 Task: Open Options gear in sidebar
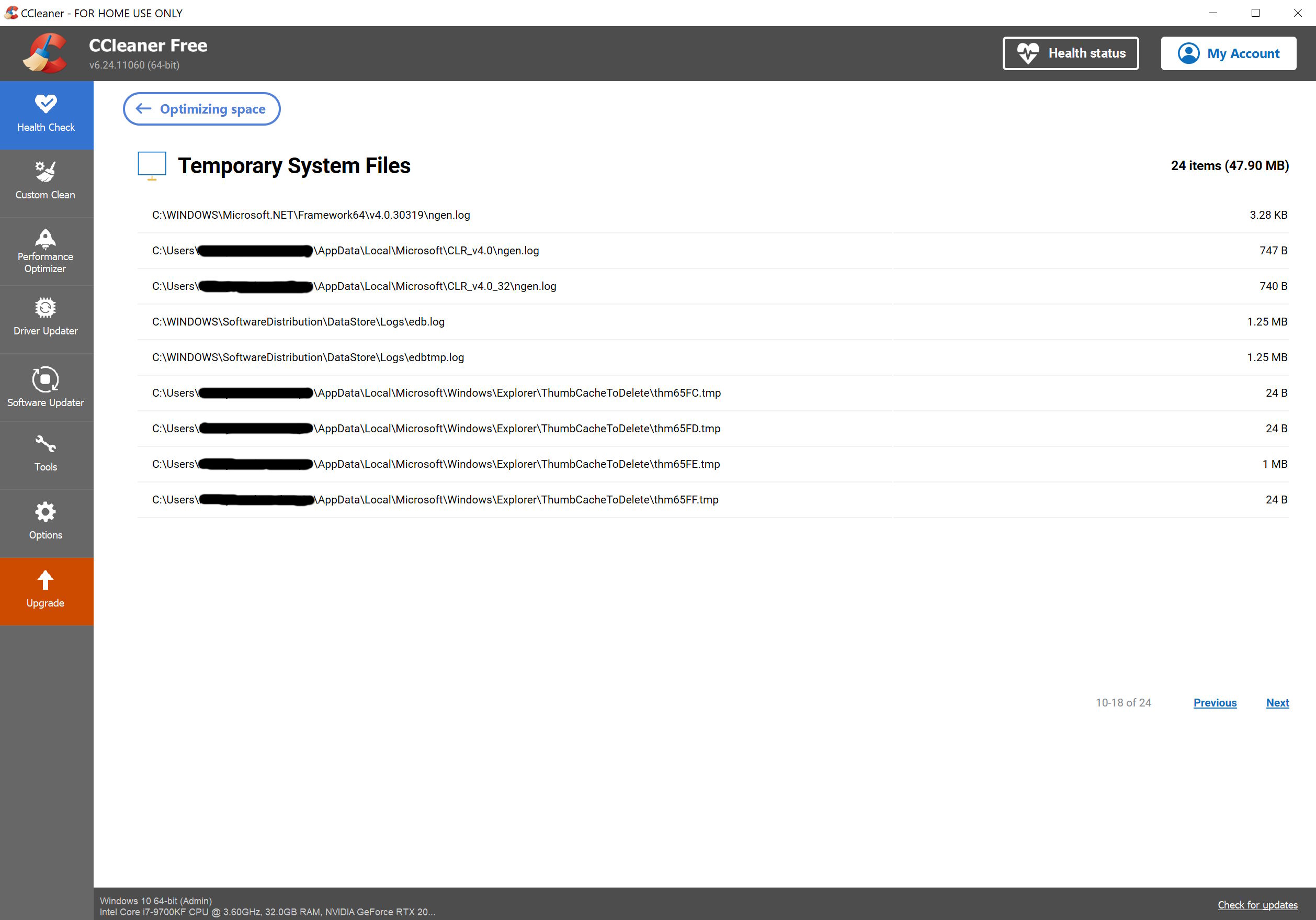coord(46,522)
